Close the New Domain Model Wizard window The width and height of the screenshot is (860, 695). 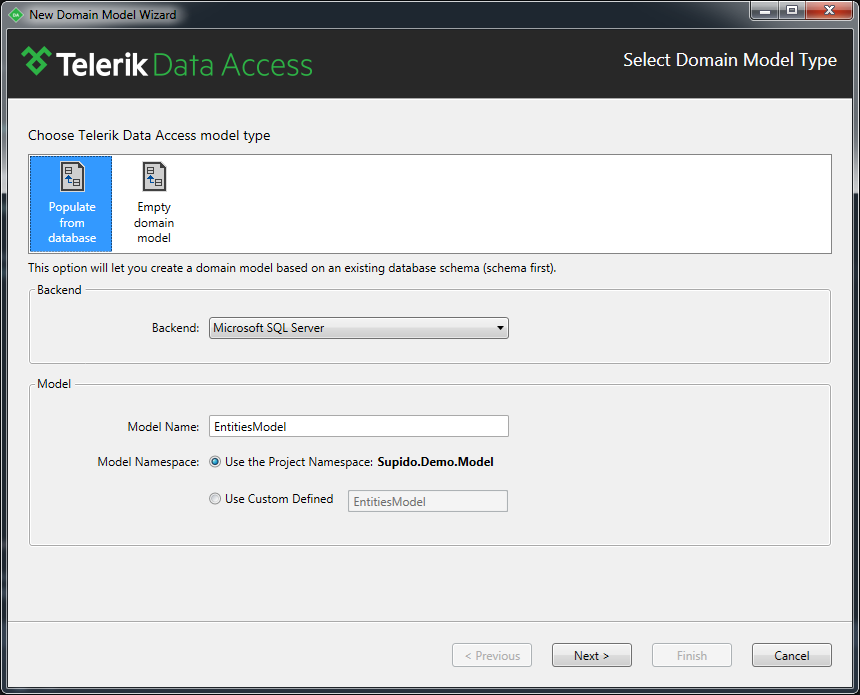(x=829, y=10)
